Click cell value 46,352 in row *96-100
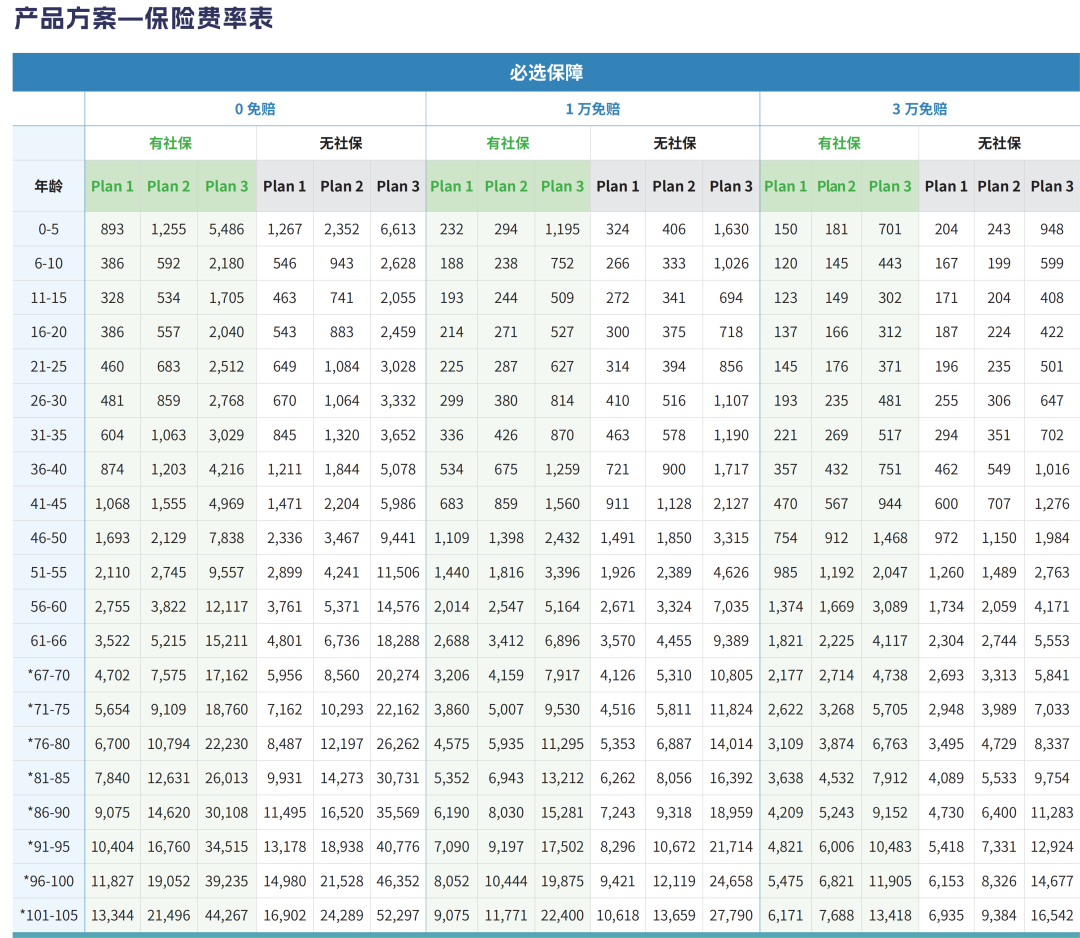The height and width of the screenshot is (938, 1080). tap(398, 882)
